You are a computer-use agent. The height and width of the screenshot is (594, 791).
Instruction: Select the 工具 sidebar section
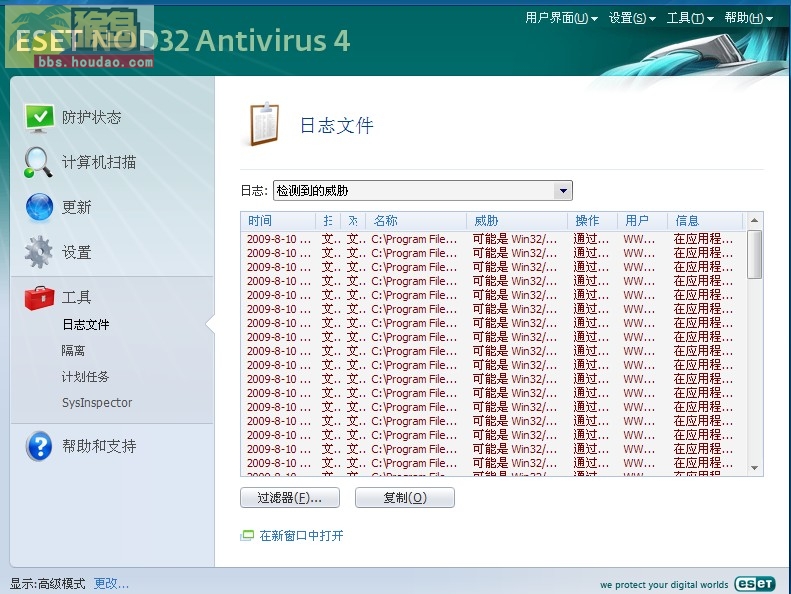tap(77, 297)
